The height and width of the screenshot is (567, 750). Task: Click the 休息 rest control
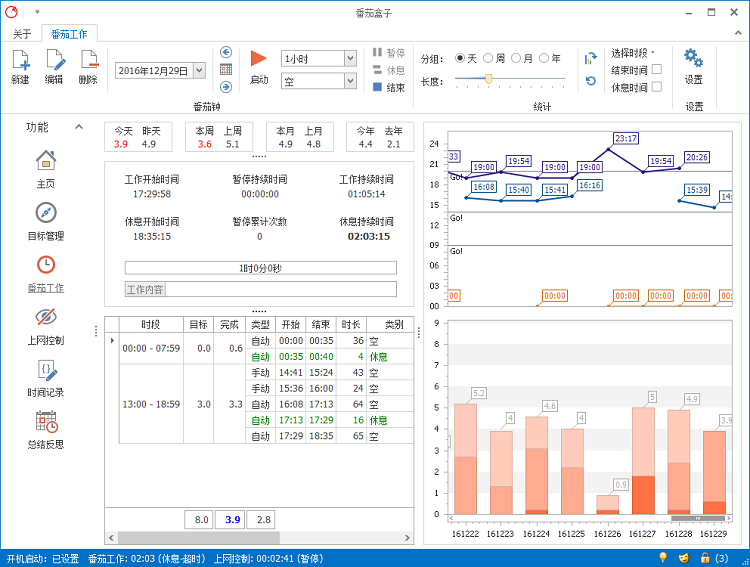tap(389, 70)
